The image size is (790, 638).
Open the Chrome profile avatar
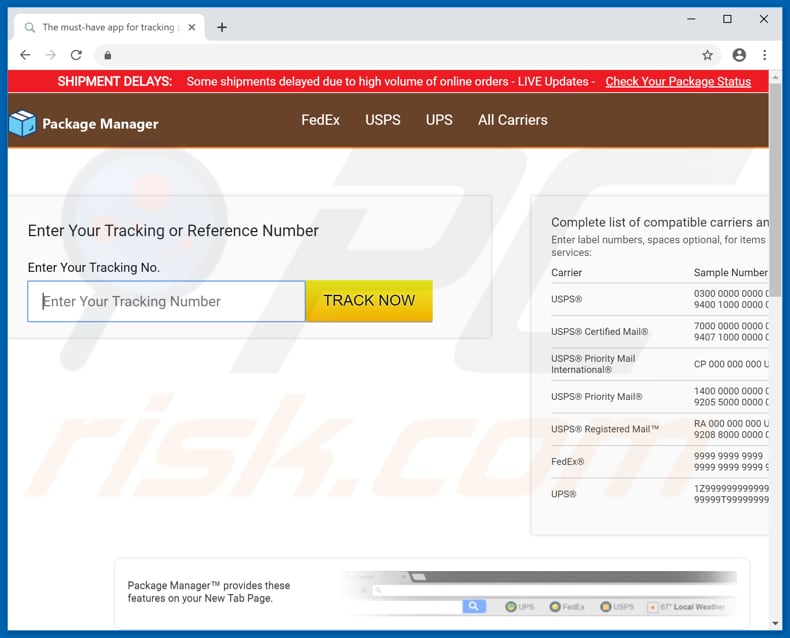[739, 55]
